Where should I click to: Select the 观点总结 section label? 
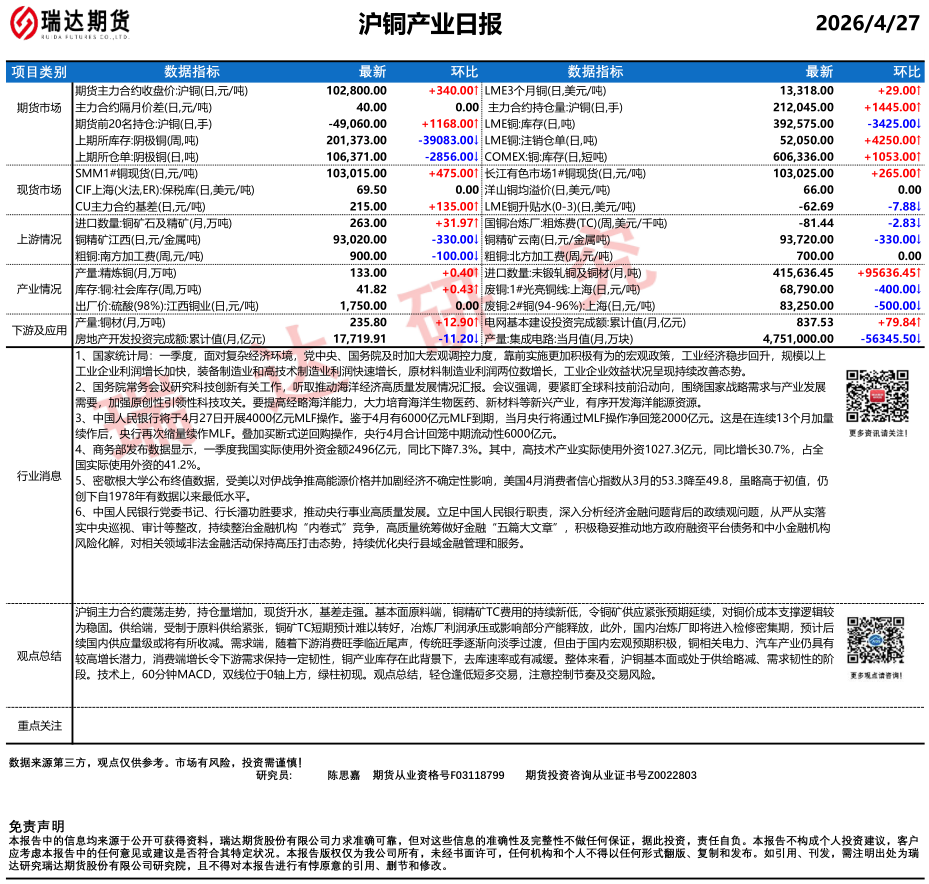(x=39, y=656)
